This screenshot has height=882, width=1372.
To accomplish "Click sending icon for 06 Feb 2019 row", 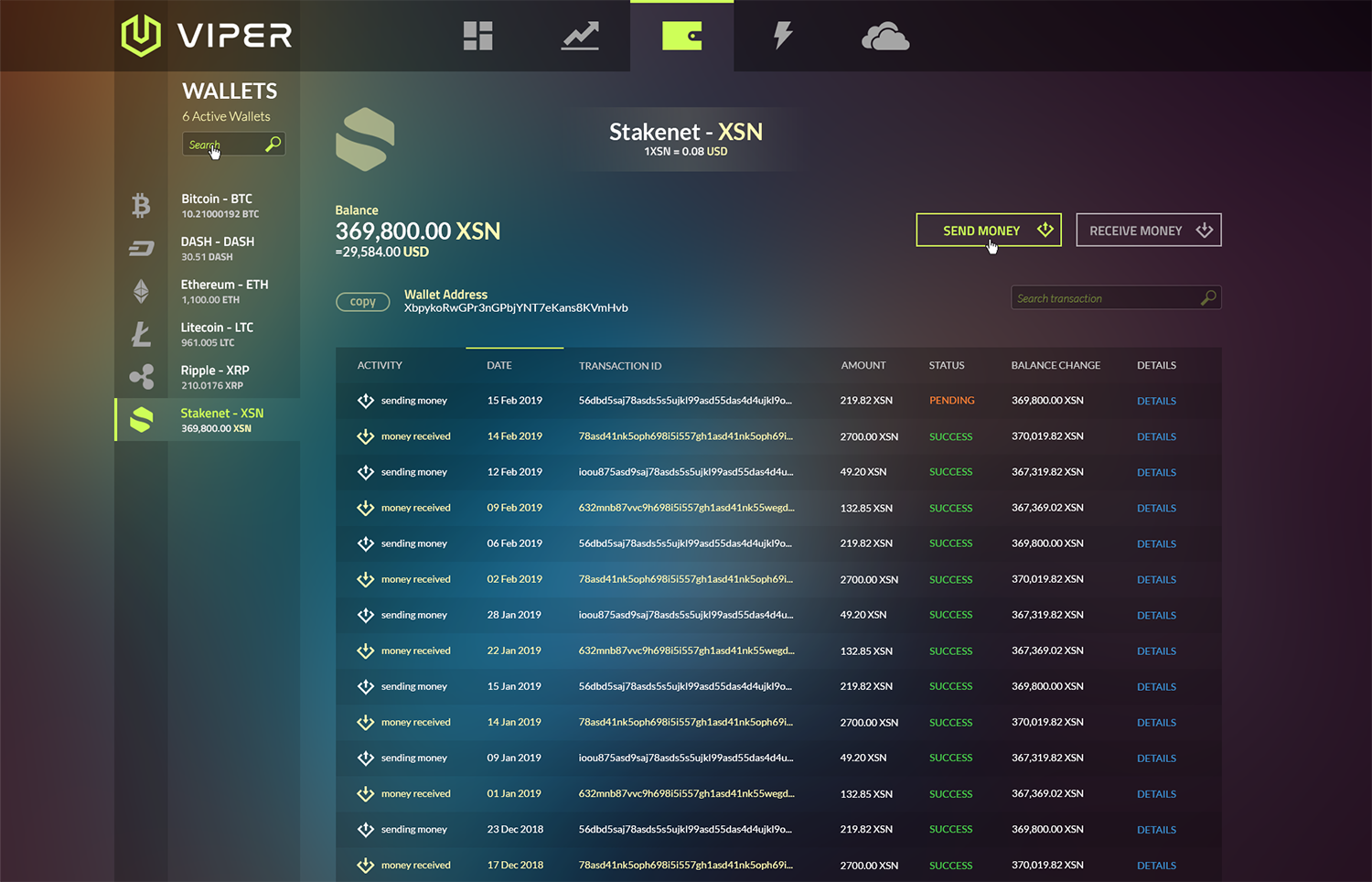I will 366,543.
